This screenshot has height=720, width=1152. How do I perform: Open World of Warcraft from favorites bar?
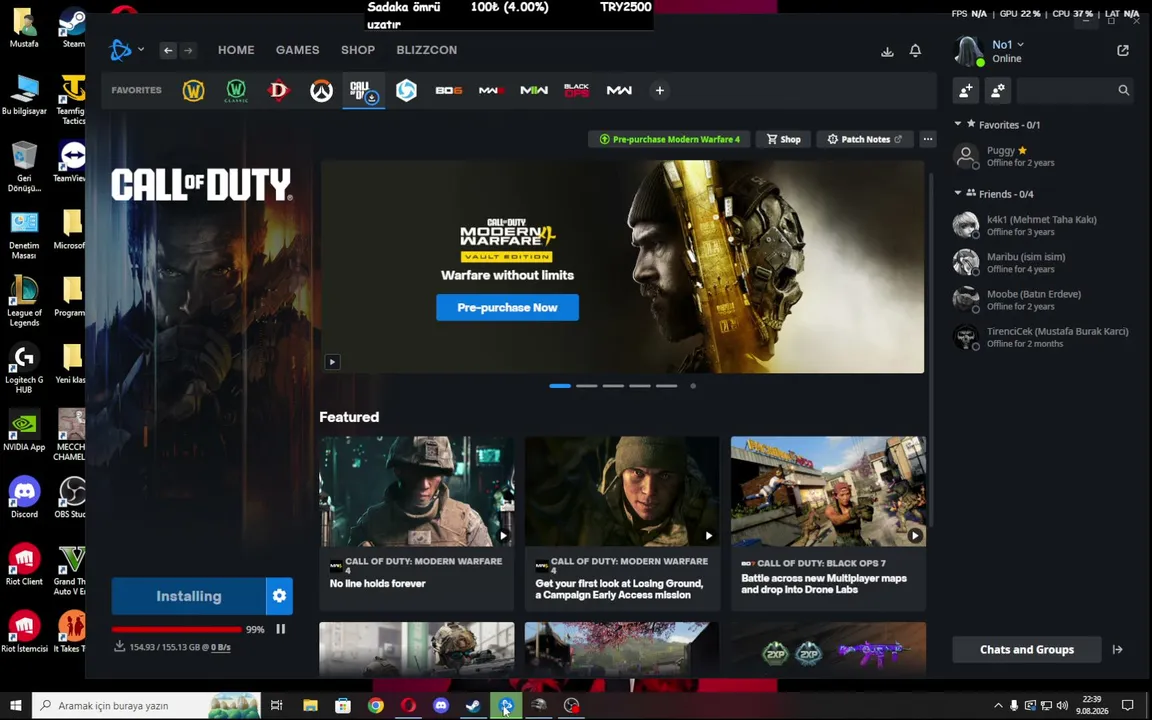193,90
